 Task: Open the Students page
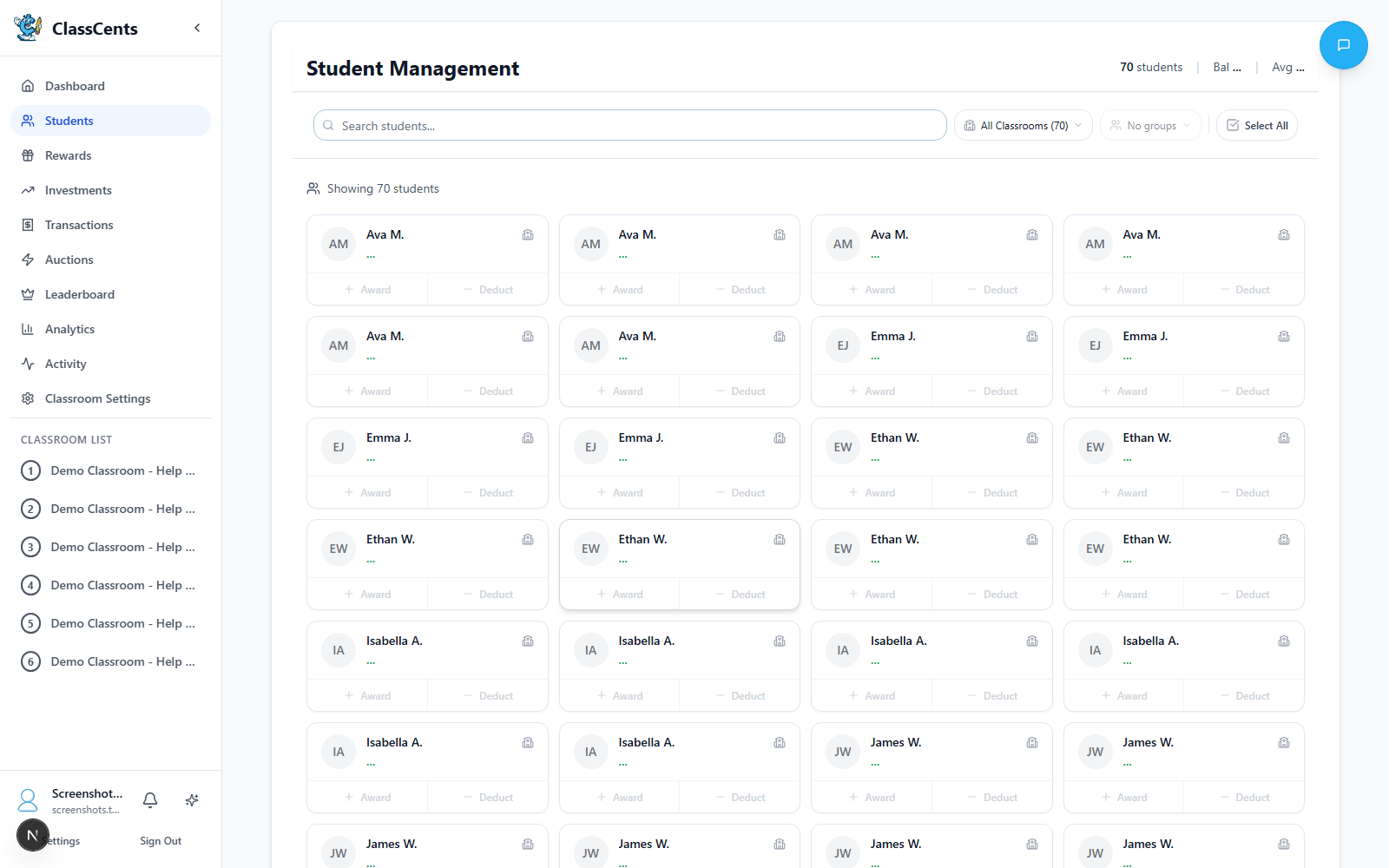(110, 121)
